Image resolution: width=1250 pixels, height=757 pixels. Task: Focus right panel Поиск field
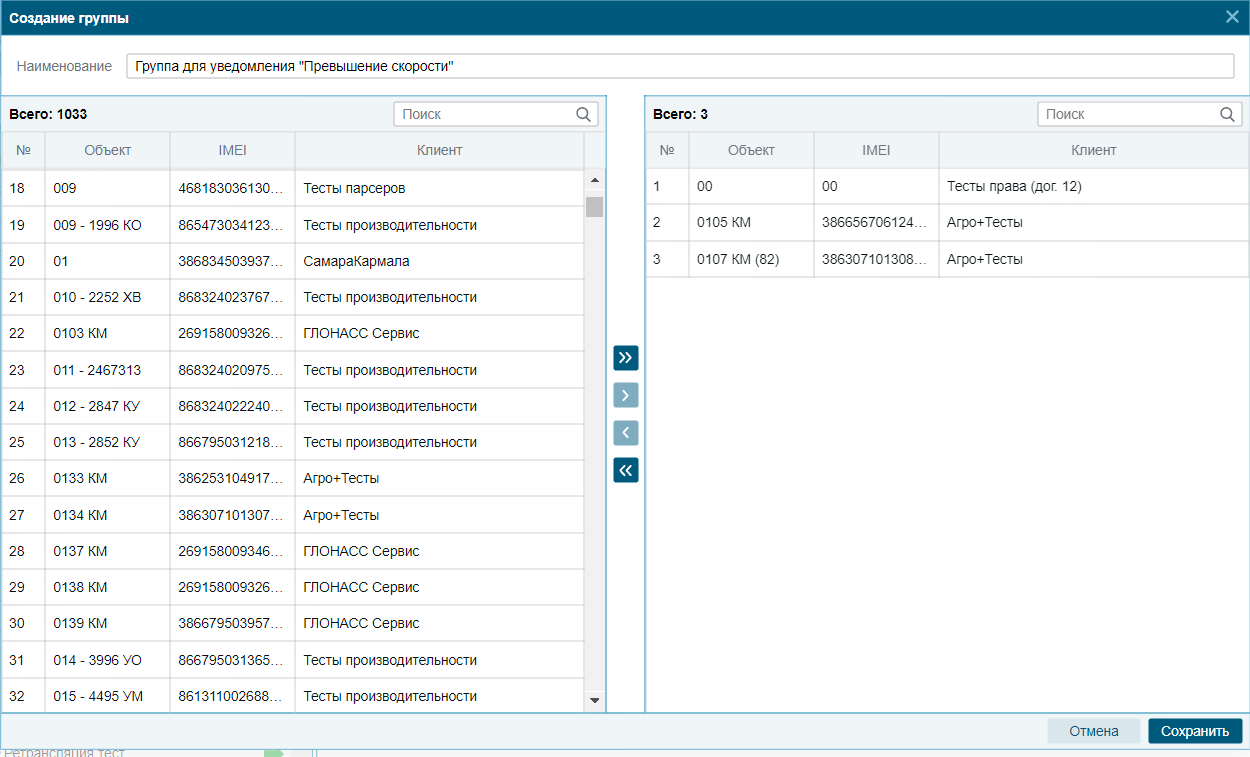(1140, 114)
